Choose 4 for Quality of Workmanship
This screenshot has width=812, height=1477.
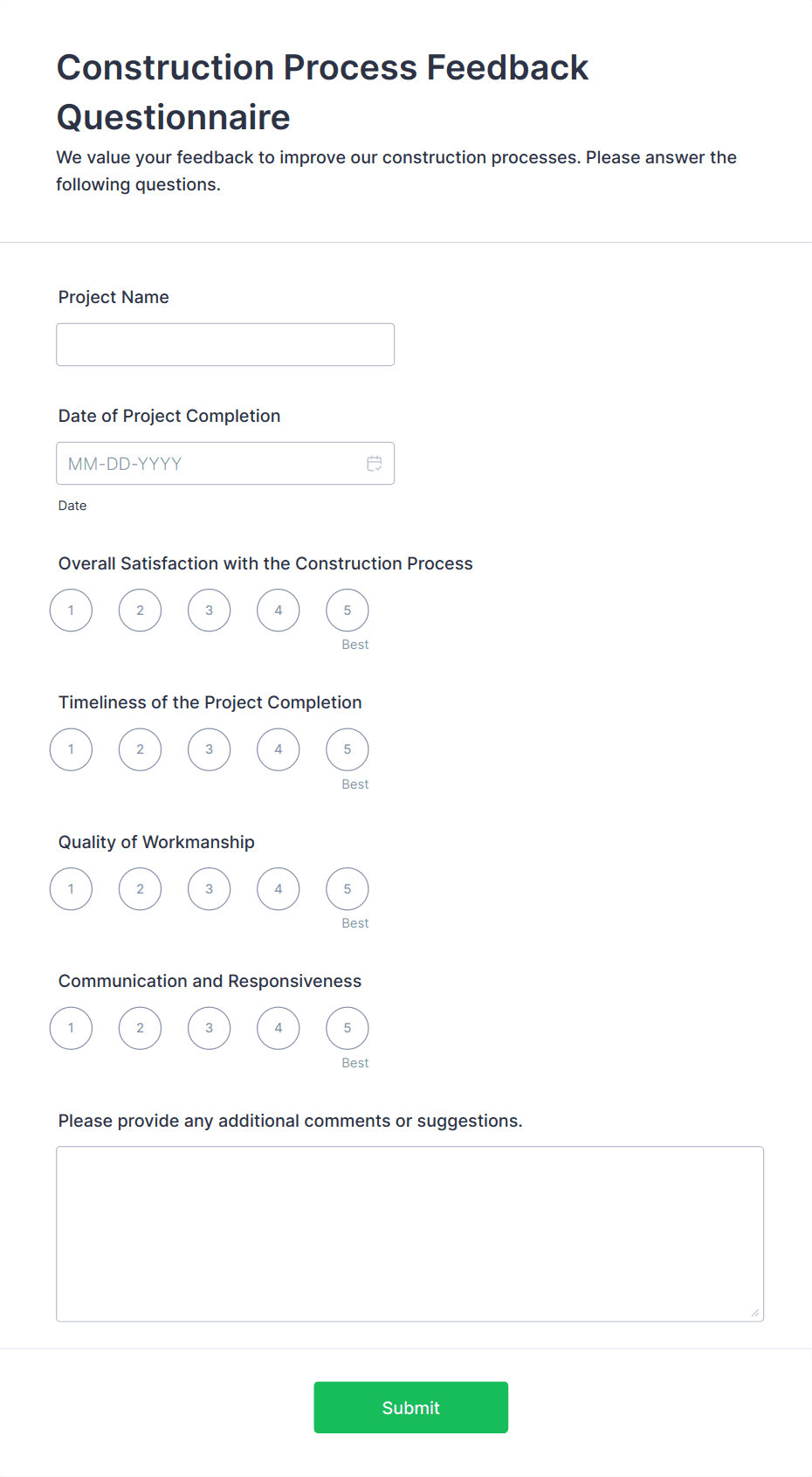tap(279, 889)
